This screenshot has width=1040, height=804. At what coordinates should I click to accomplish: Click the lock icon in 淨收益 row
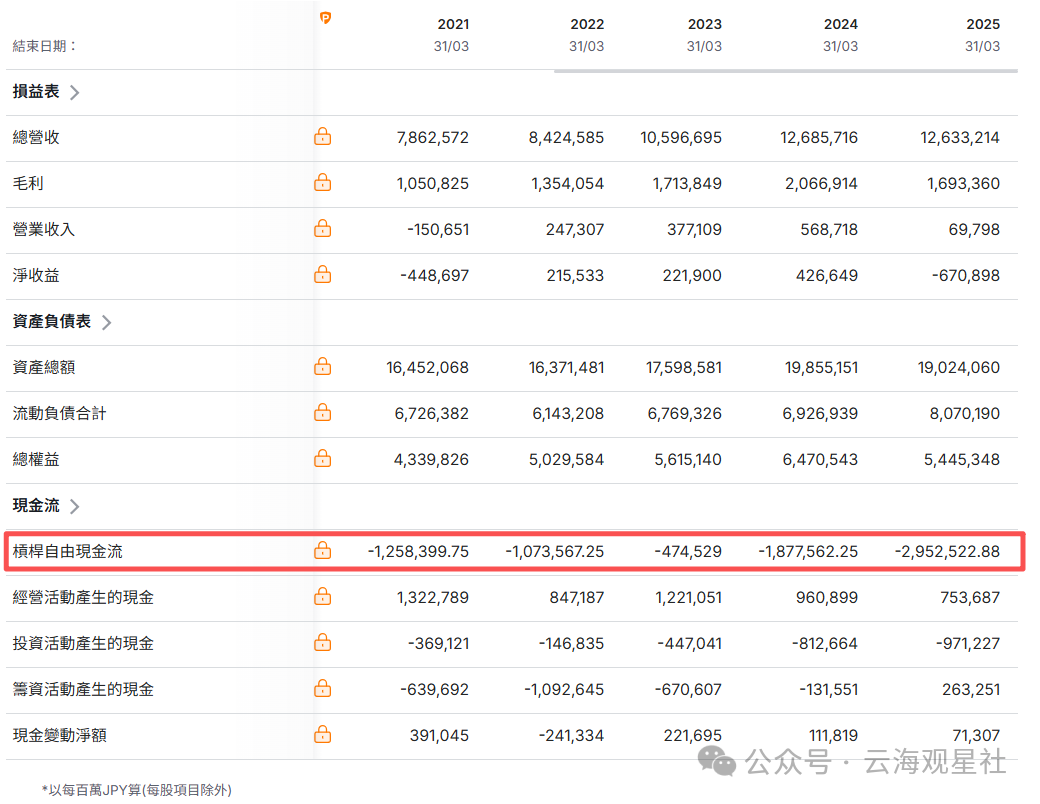point(322,275)
